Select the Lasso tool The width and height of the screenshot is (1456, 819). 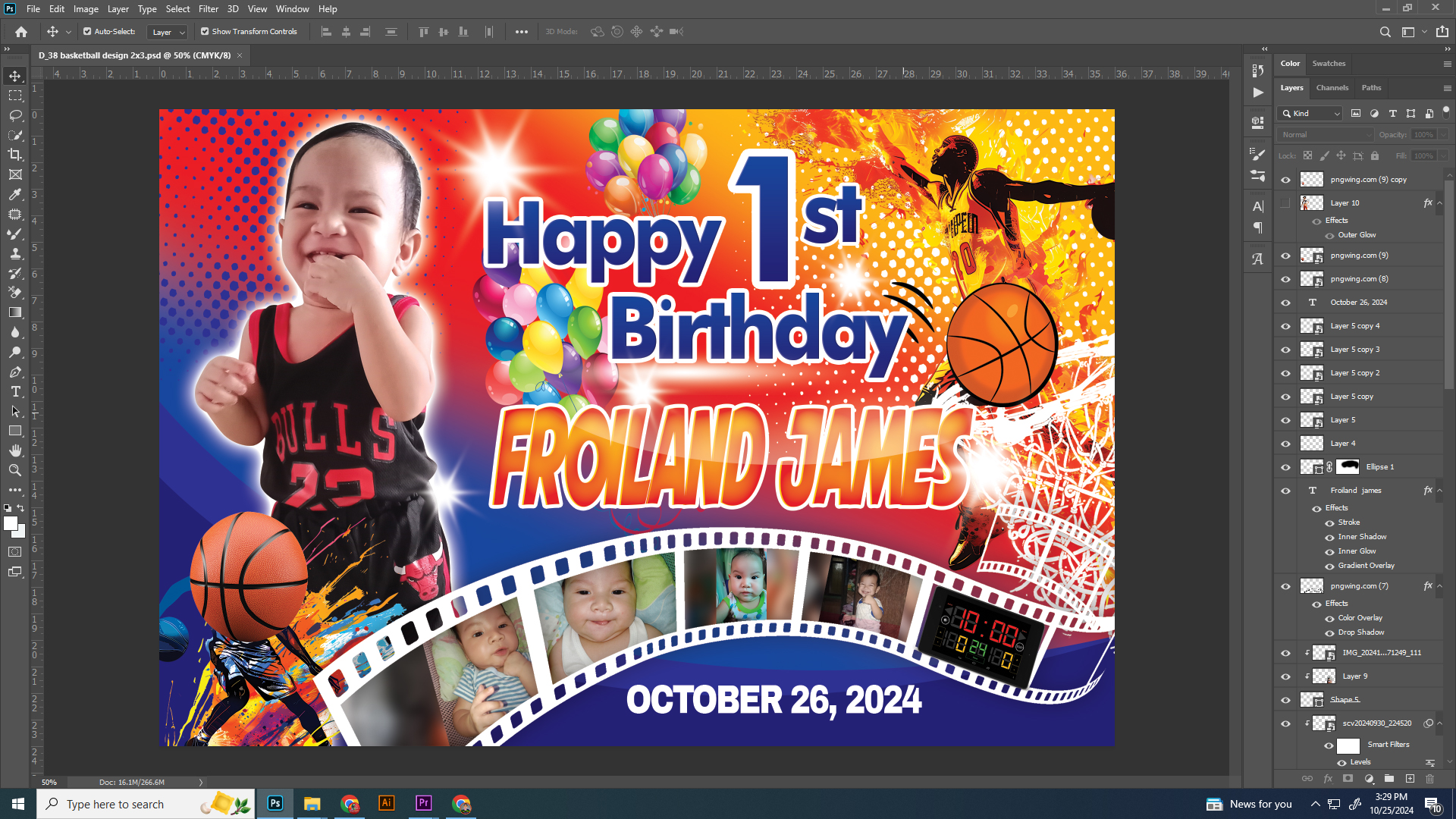point(15,115)
